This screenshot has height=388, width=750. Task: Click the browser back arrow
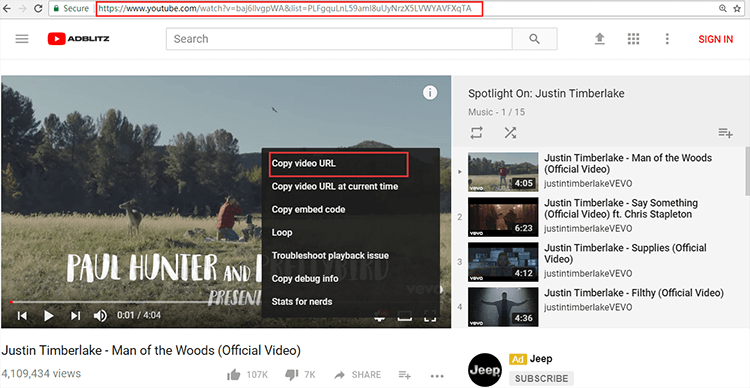click(x=7, y=8)
